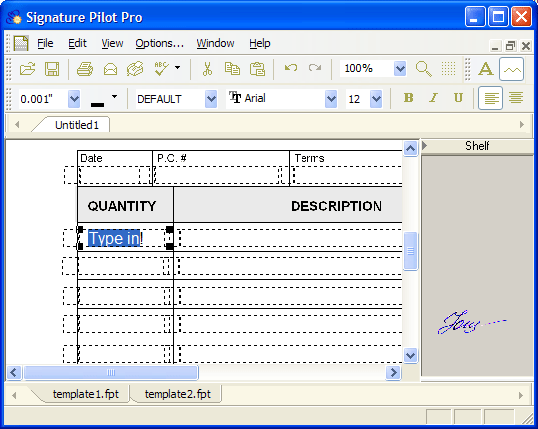Open the 0.001" line width dropdown
Viewport: 538px width, 429px height.
click(x=74, y=99)
